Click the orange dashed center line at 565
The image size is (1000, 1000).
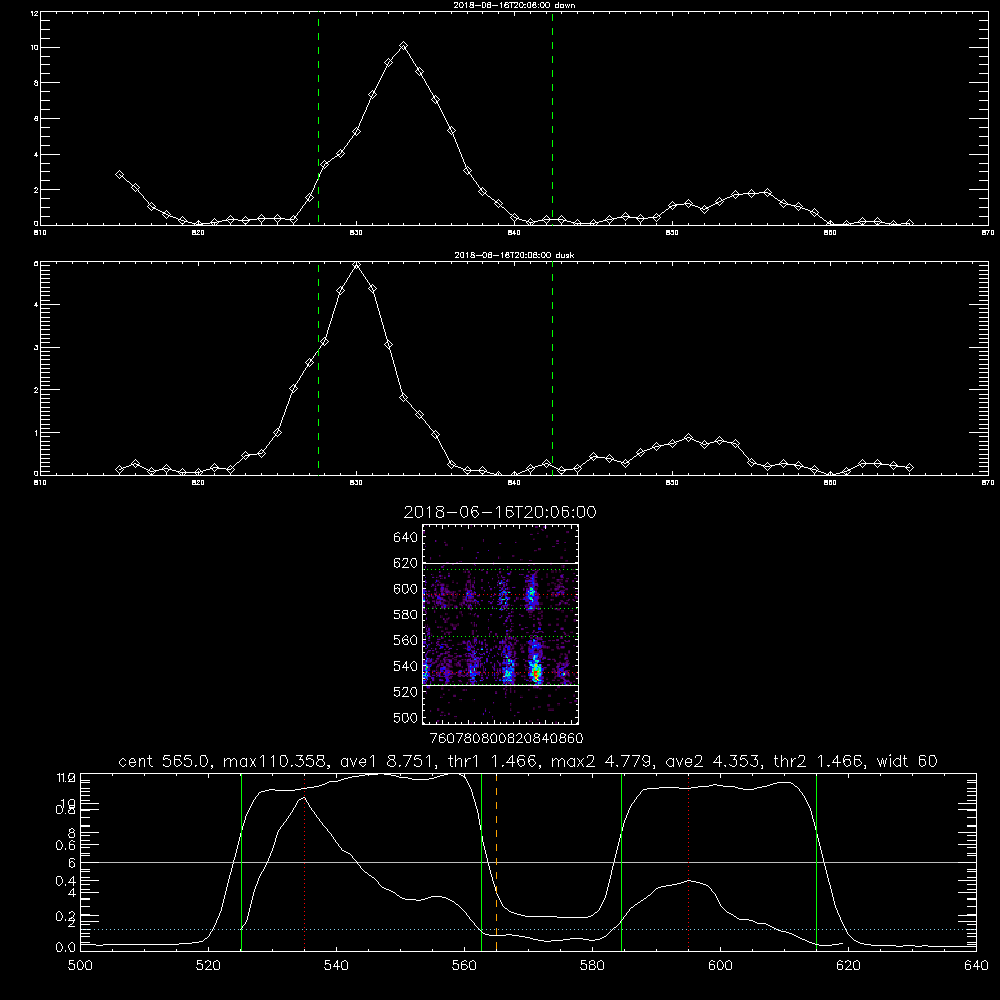(496, 862)
